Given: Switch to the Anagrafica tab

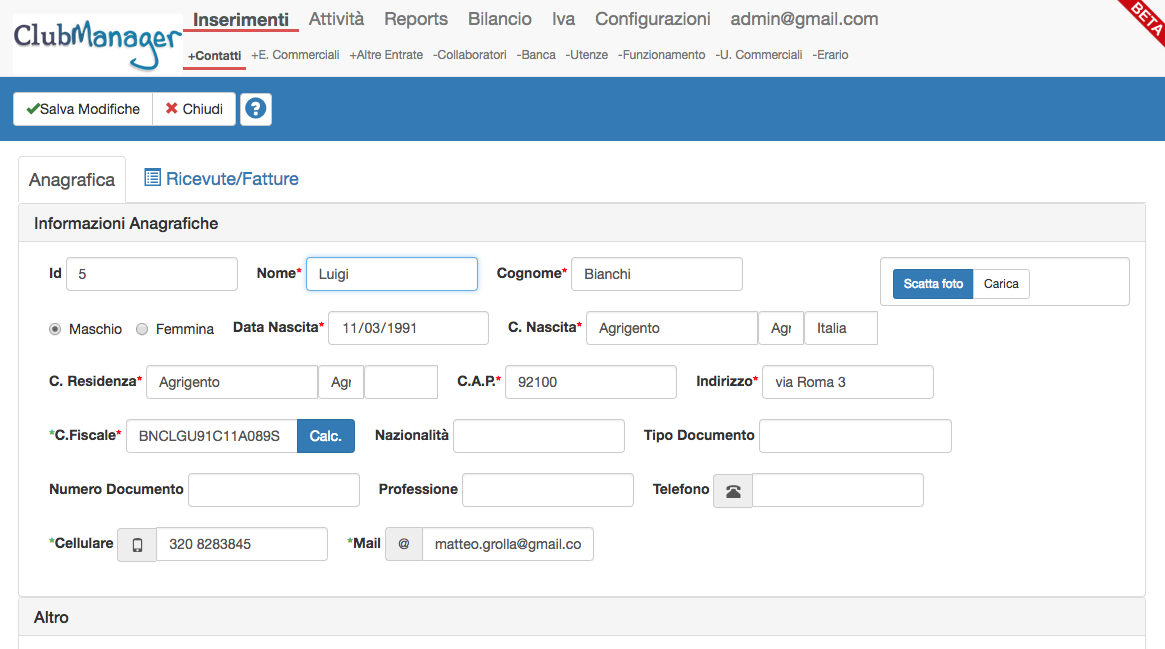Looking at the screenshot, I should point(72,180).
